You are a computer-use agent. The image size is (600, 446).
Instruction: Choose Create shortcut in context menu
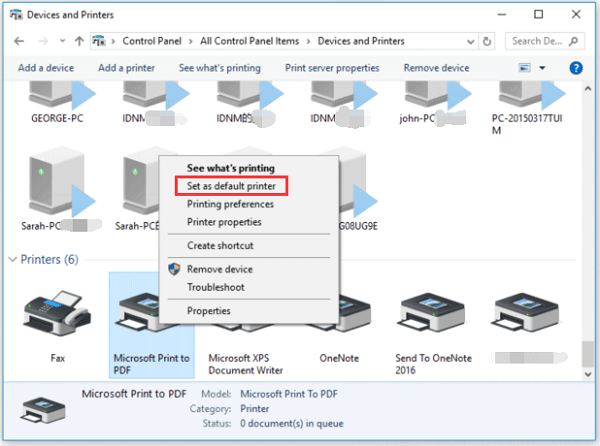220,246
